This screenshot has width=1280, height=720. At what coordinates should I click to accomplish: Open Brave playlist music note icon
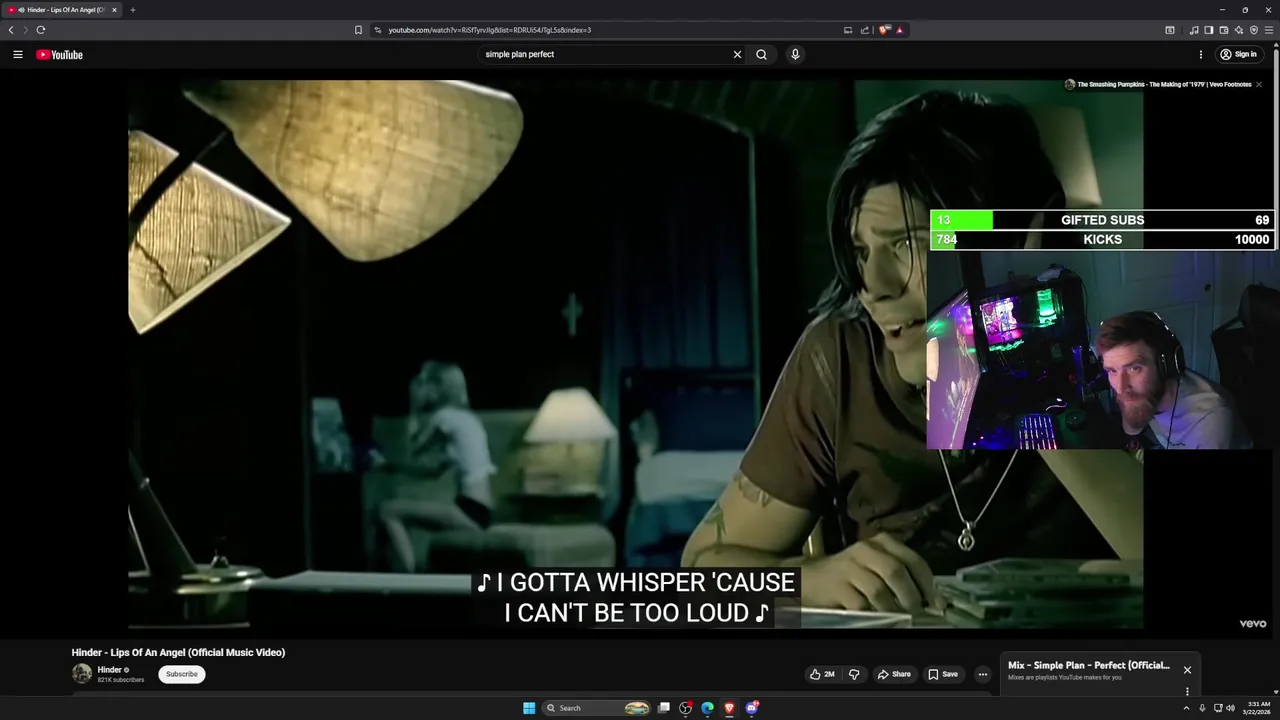1193,30
